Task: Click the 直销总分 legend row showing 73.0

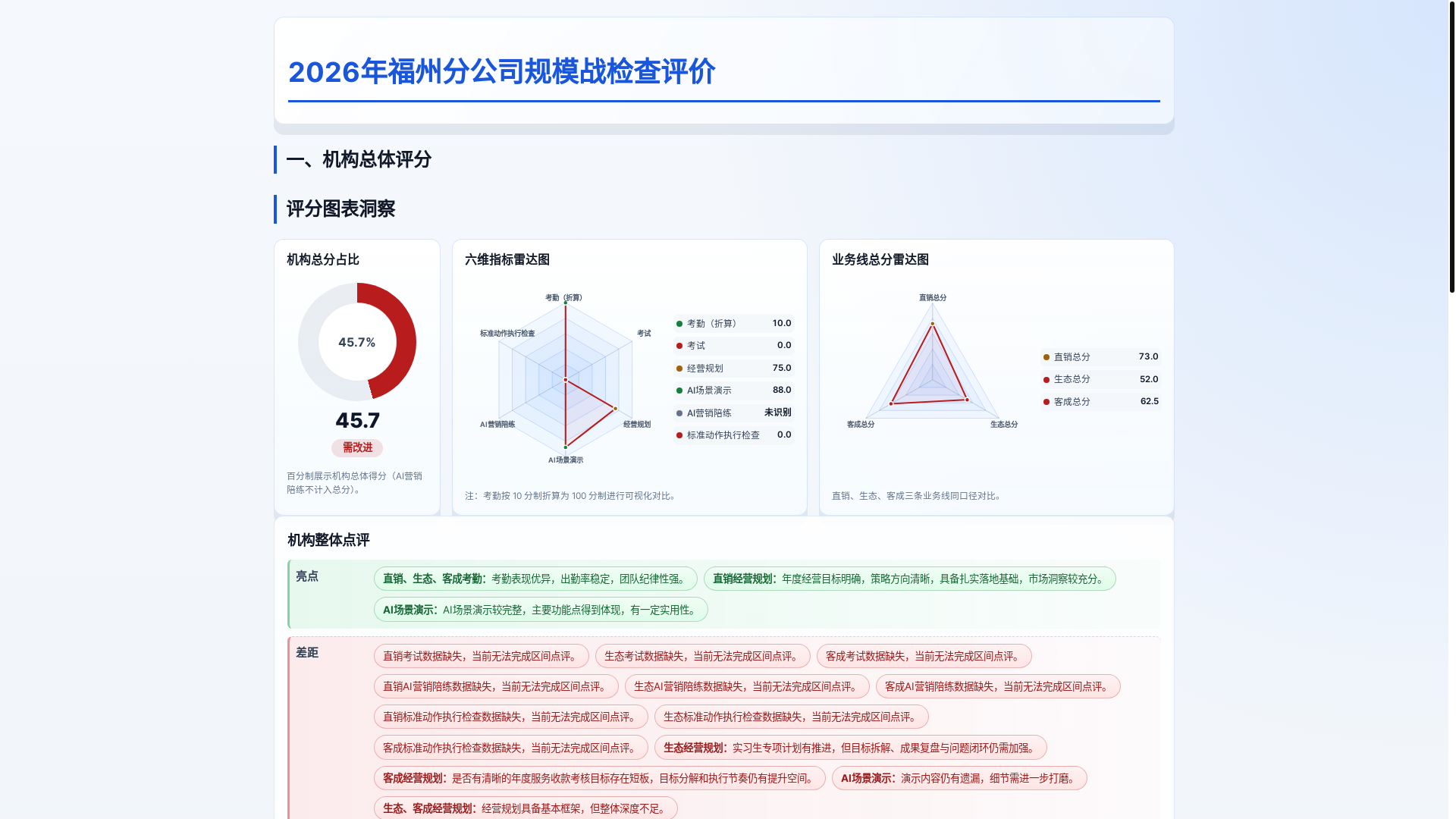Action: 1100,357
